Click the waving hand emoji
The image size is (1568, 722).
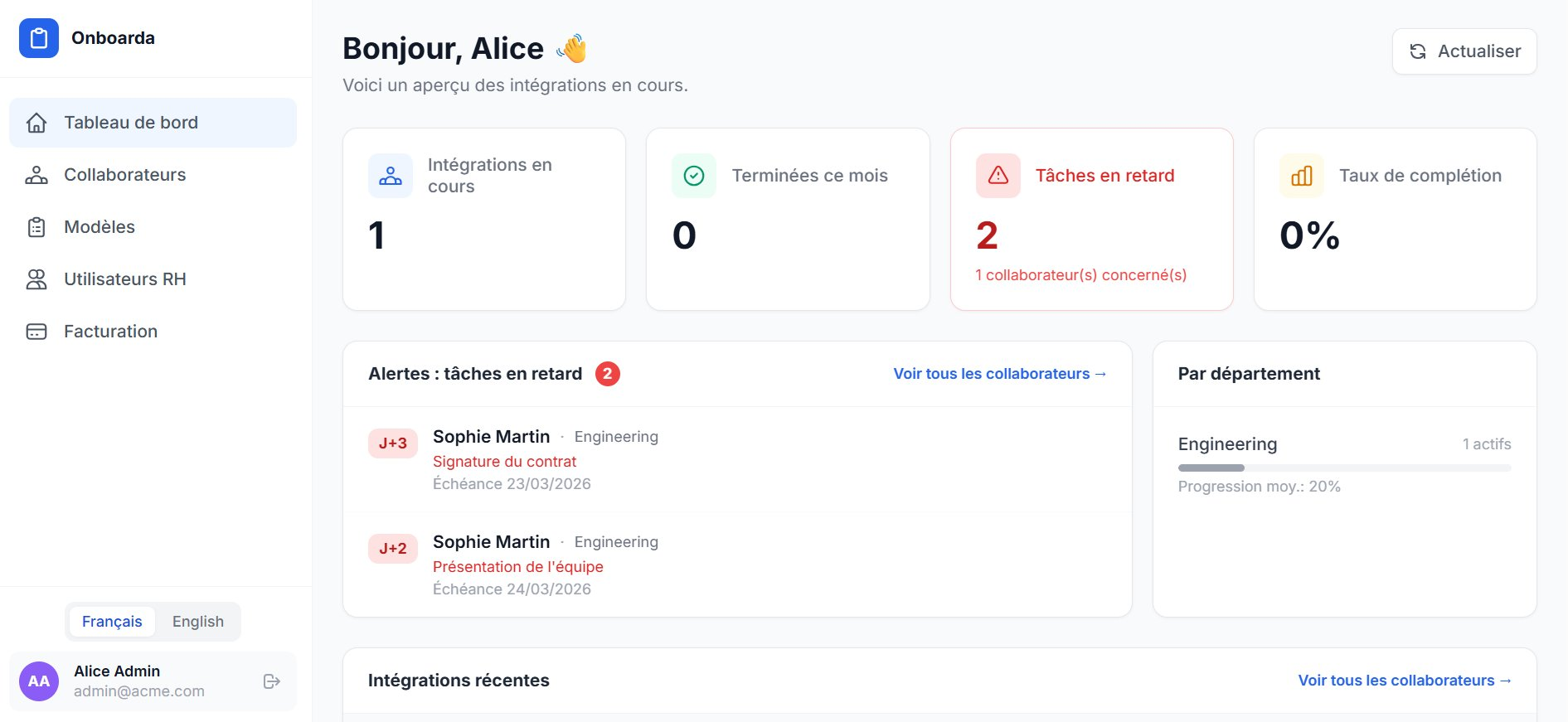pyautogui.click(x=572, y=49)
